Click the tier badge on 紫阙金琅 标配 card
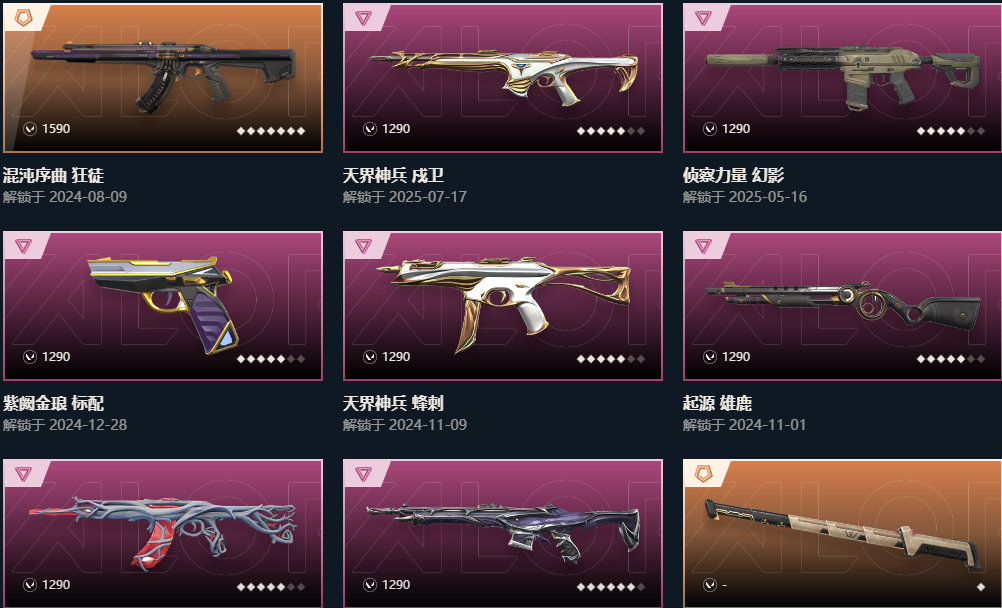Screen dimensions: 1002x608 point(23,246)
